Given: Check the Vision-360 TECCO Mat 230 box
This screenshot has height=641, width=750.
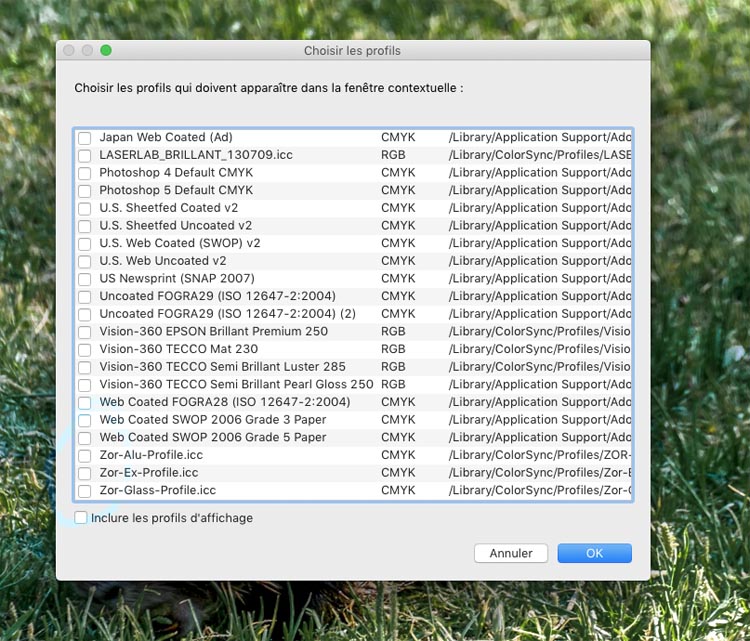Looking at the screenshot, I should coord(85,350).
